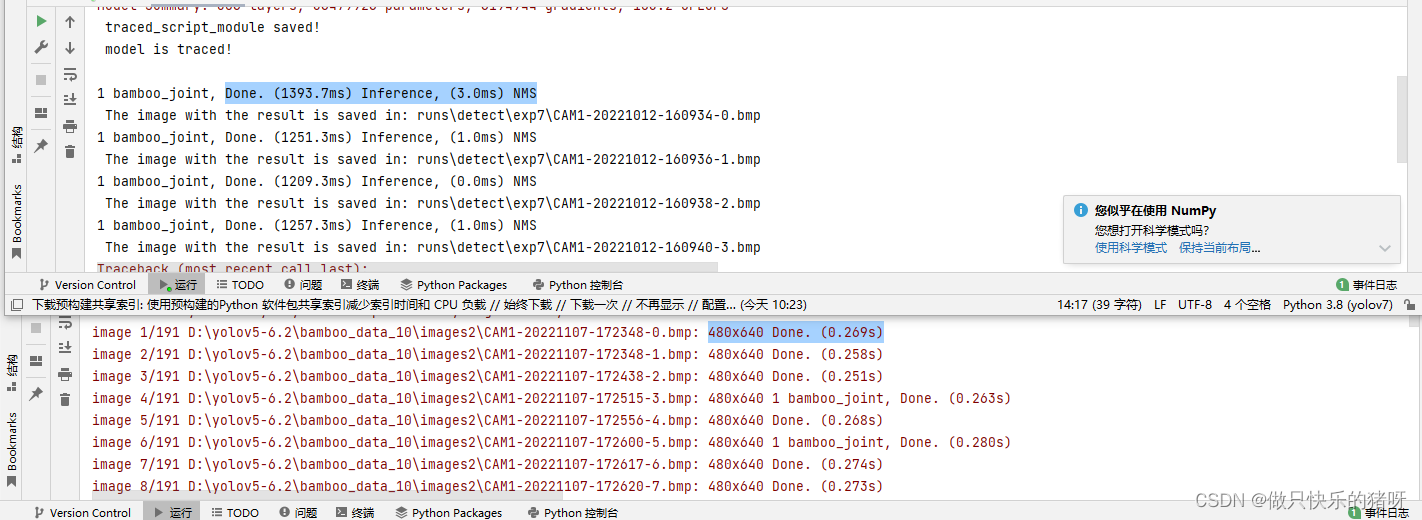Pin tab icon in upper window

[x=41, y=146]
